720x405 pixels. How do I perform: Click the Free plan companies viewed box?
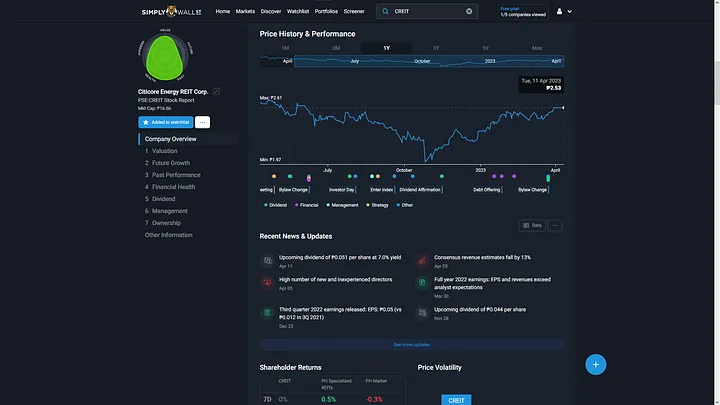[523, 11]
